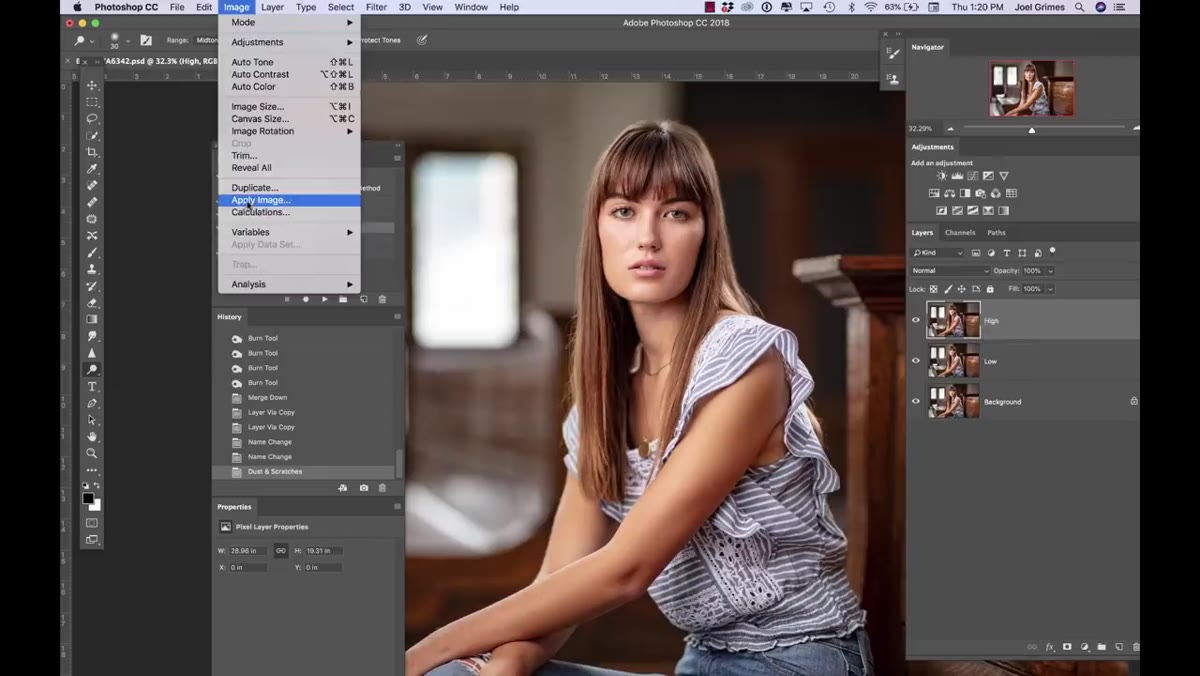1200x676 pixels.
Task: Switch to the Channels tab
Action: click(x=960, y=233)
